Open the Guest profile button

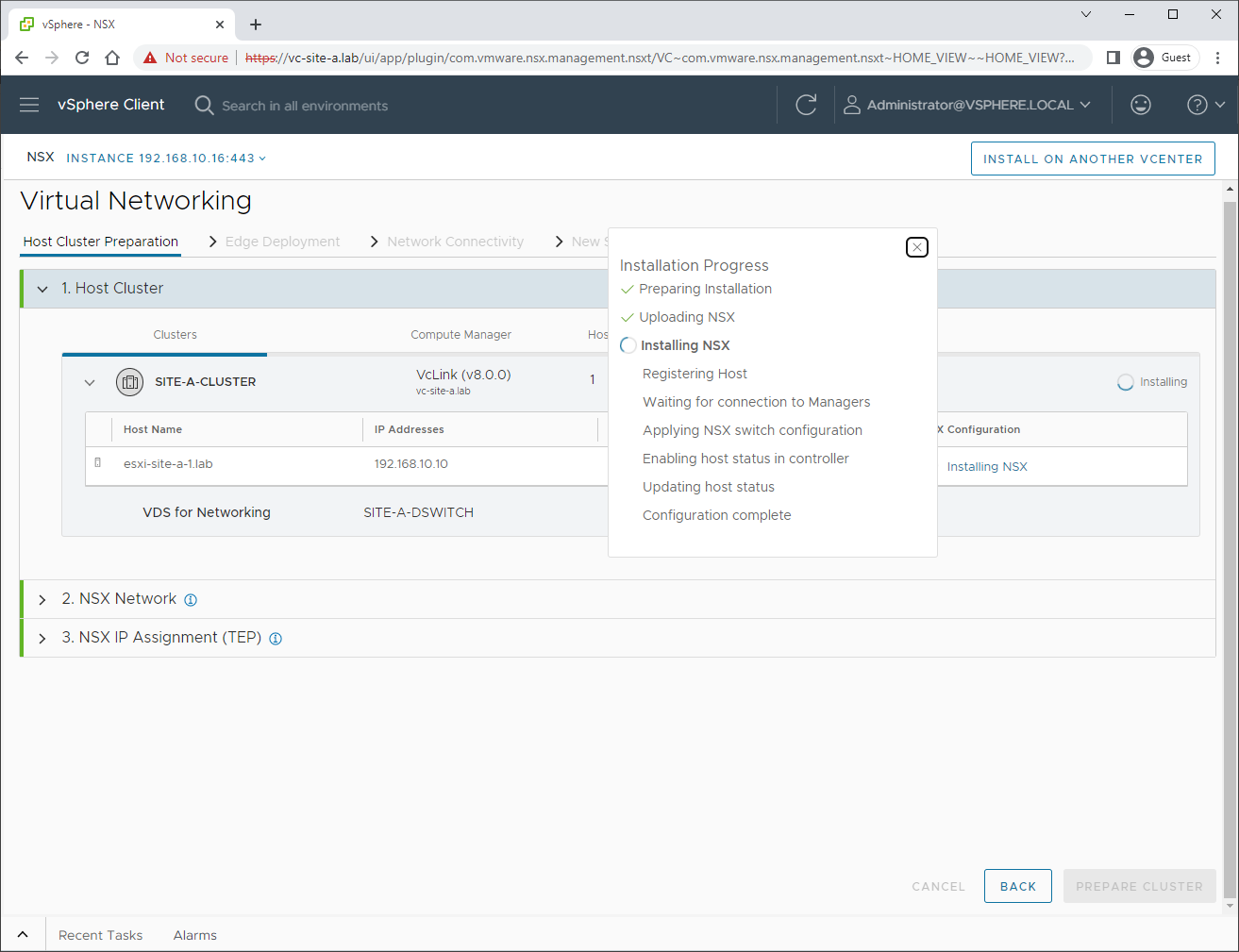[x=1164, y=58]
